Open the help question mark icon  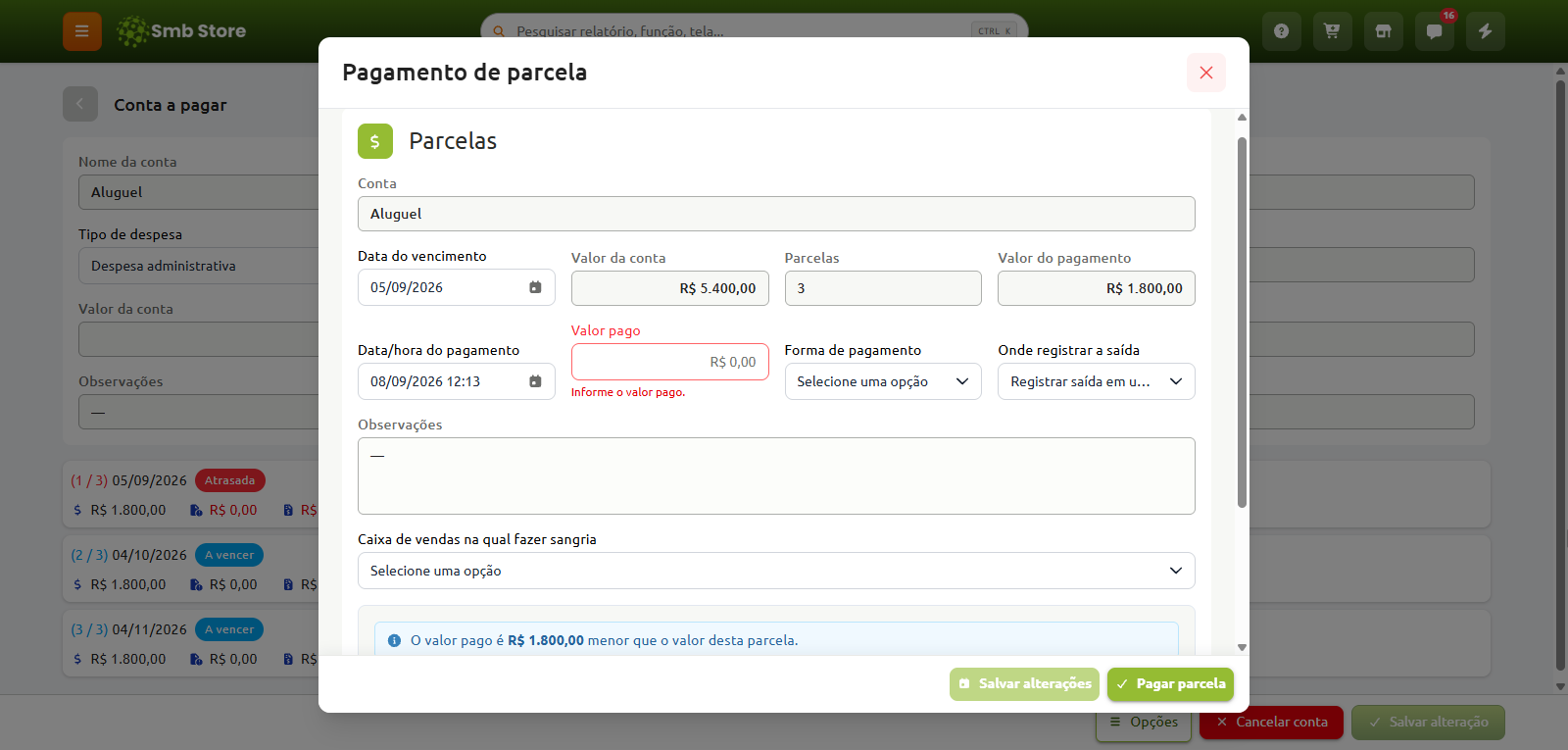[1281, 31]
